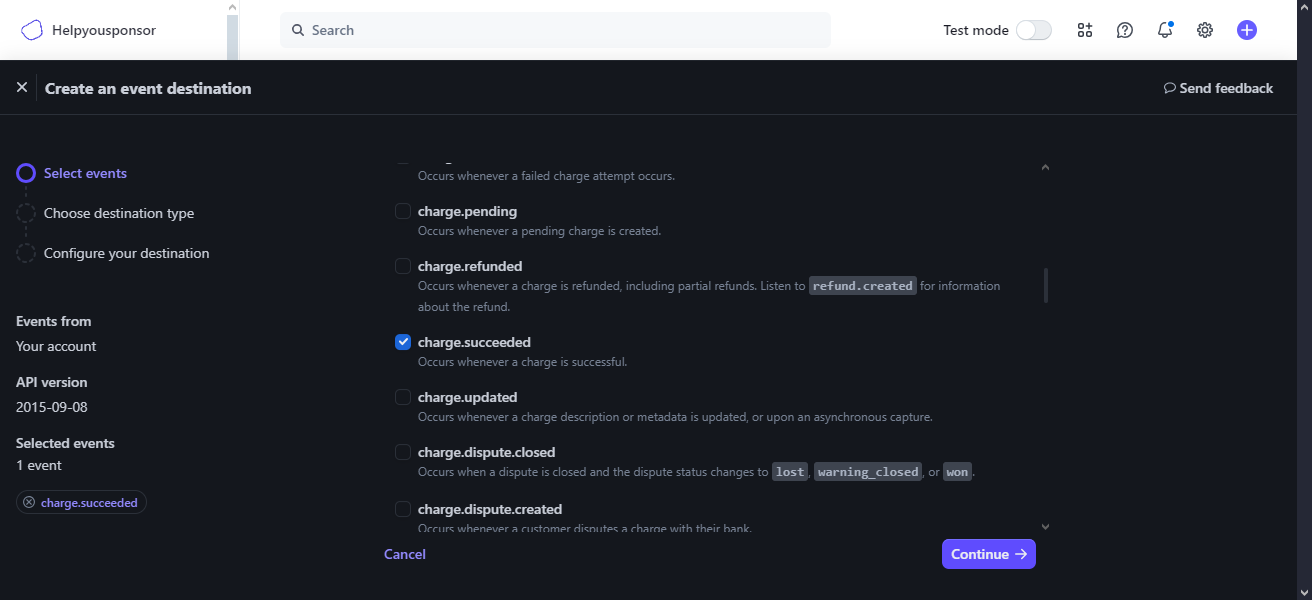This screenshot has height=600, width=1312.
Task: Click the Create an event destination title
Action: pyautogui.click(x=148, y=88)
